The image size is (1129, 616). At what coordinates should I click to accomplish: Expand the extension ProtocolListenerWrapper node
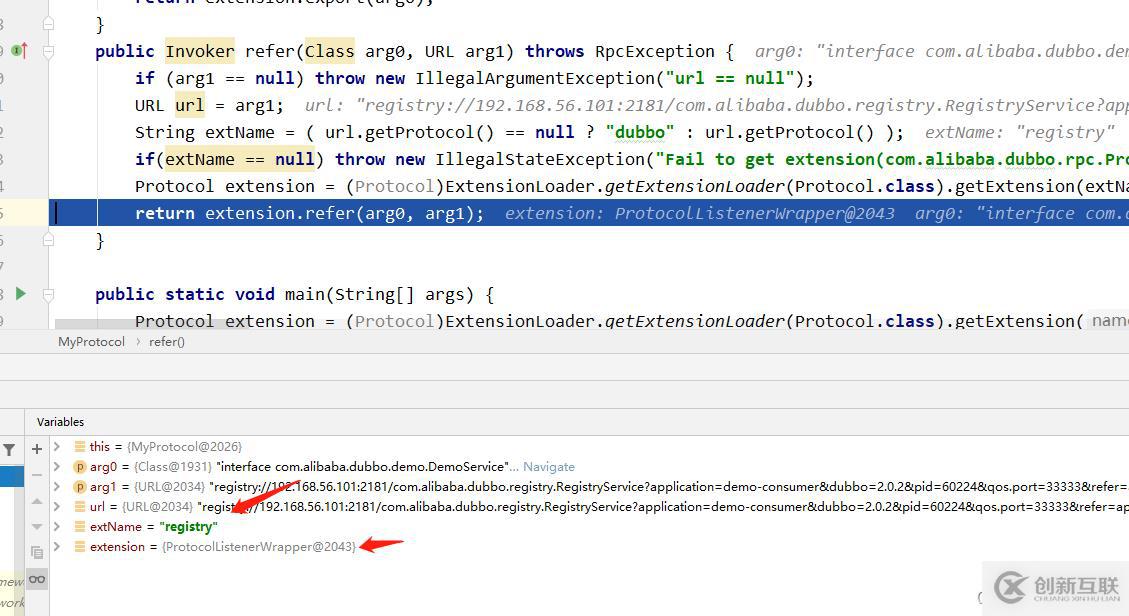[x=57, y=547]
